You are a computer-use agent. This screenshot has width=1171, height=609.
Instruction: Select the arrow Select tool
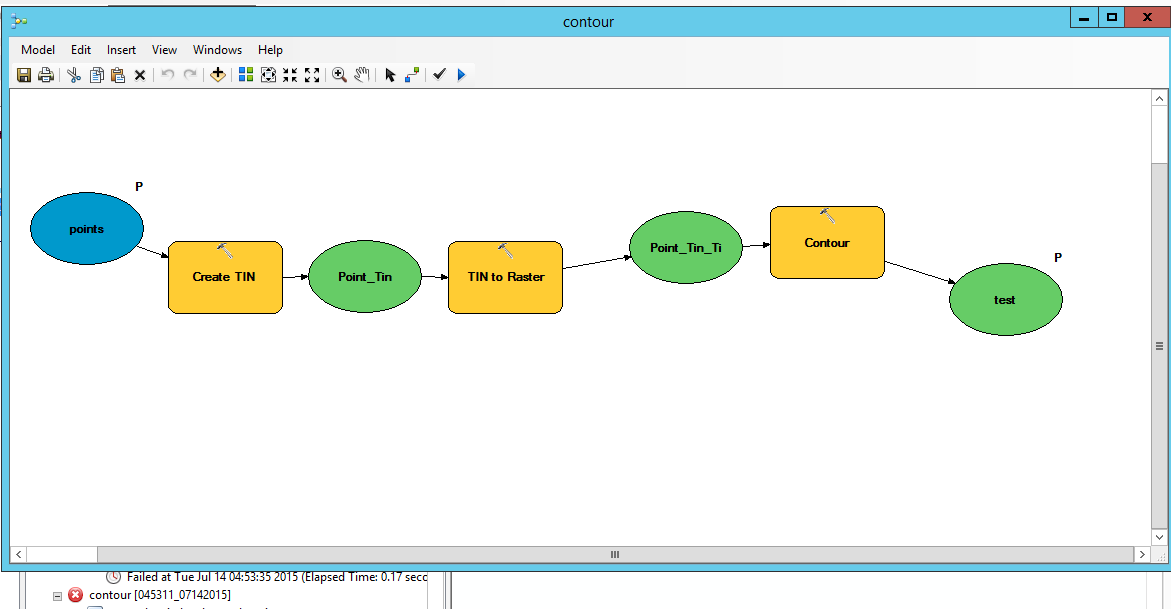tap(390, 75)
